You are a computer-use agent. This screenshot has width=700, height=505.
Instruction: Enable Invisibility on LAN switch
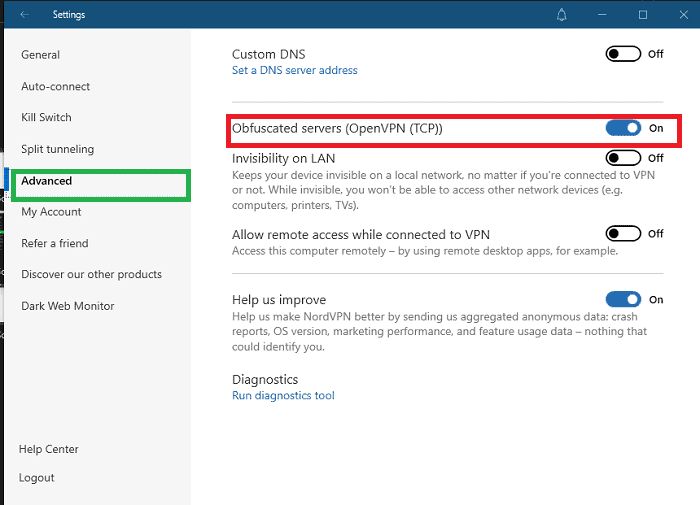coord(623,158)
